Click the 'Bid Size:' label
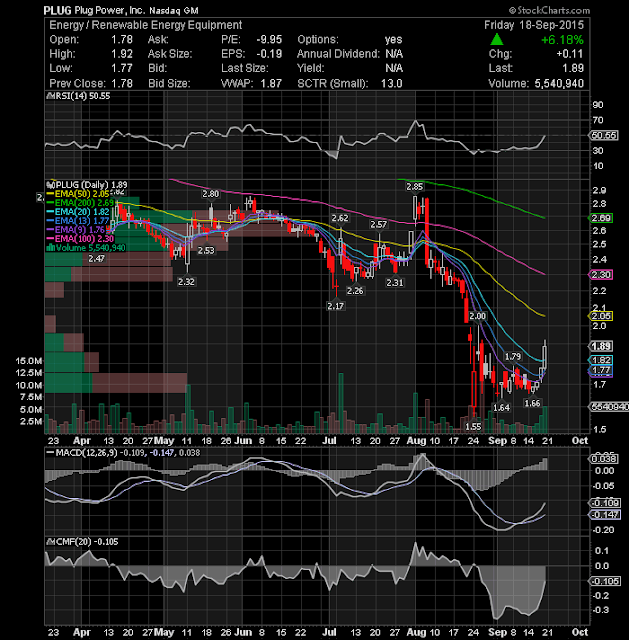The image size is (629, 640). 169,83
